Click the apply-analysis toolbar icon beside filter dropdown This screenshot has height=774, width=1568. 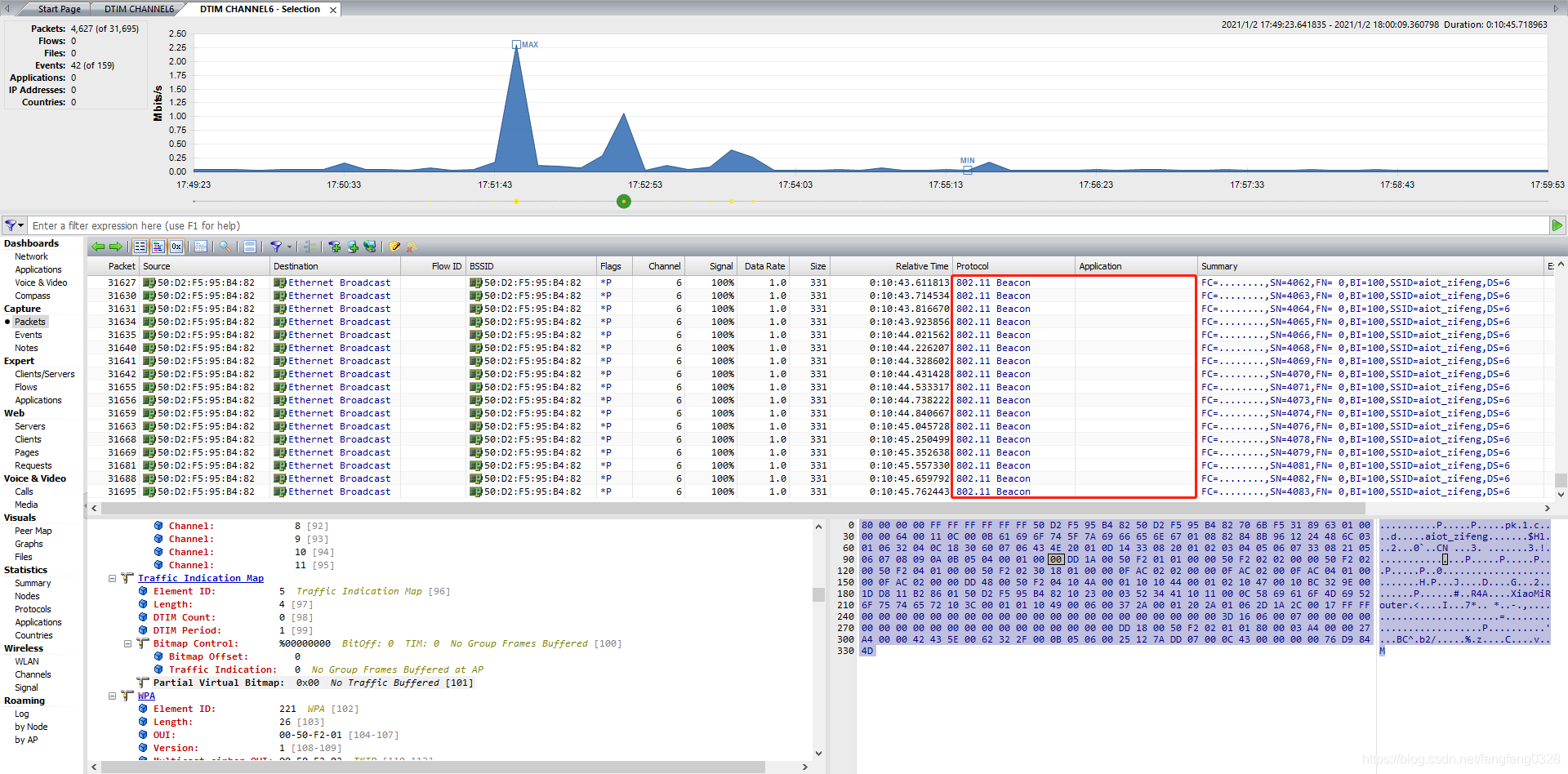coord(310,247)
